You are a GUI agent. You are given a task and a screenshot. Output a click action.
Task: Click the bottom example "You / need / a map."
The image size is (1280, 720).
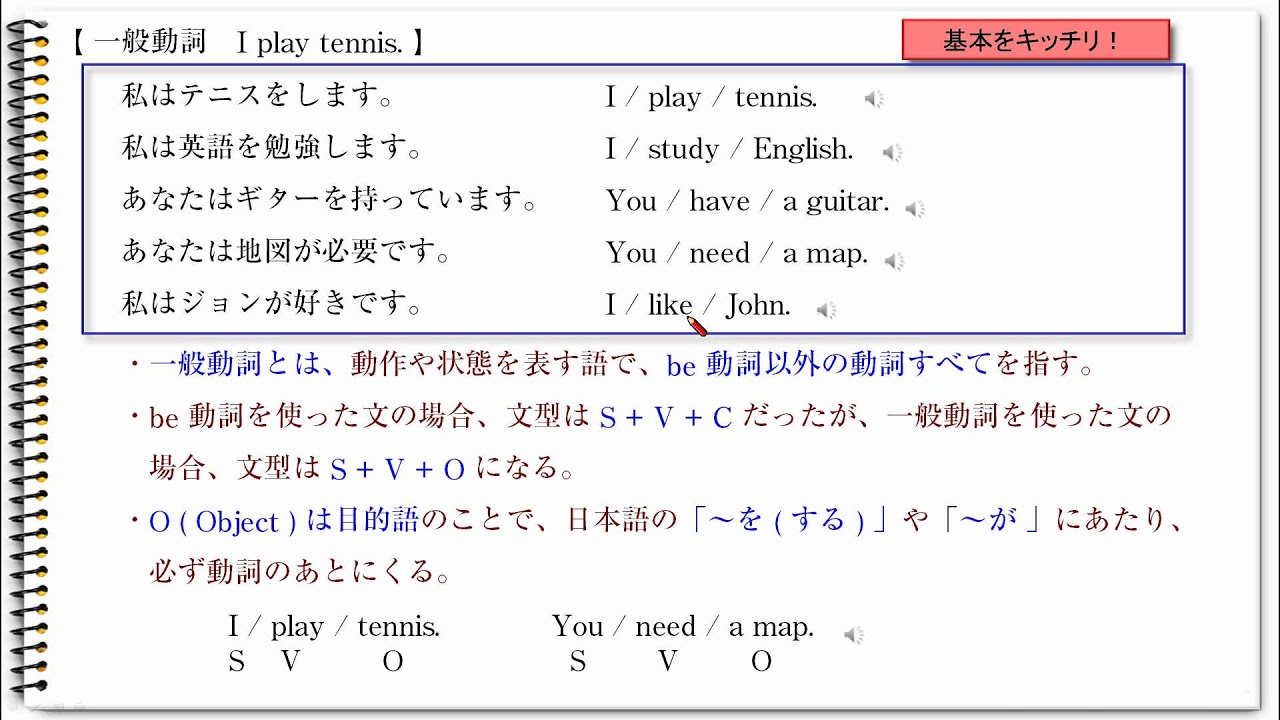(x=683, y=628)
